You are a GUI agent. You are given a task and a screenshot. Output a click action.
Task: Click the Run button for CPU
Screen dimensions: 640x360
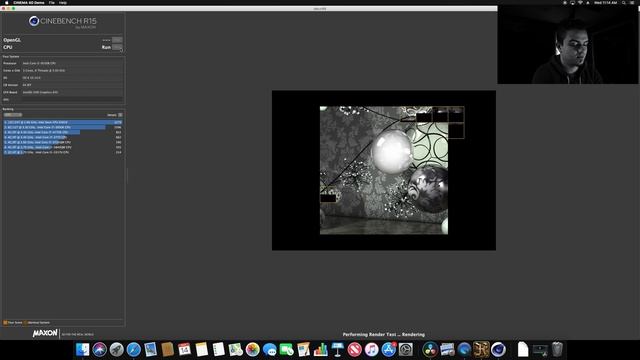117,47
